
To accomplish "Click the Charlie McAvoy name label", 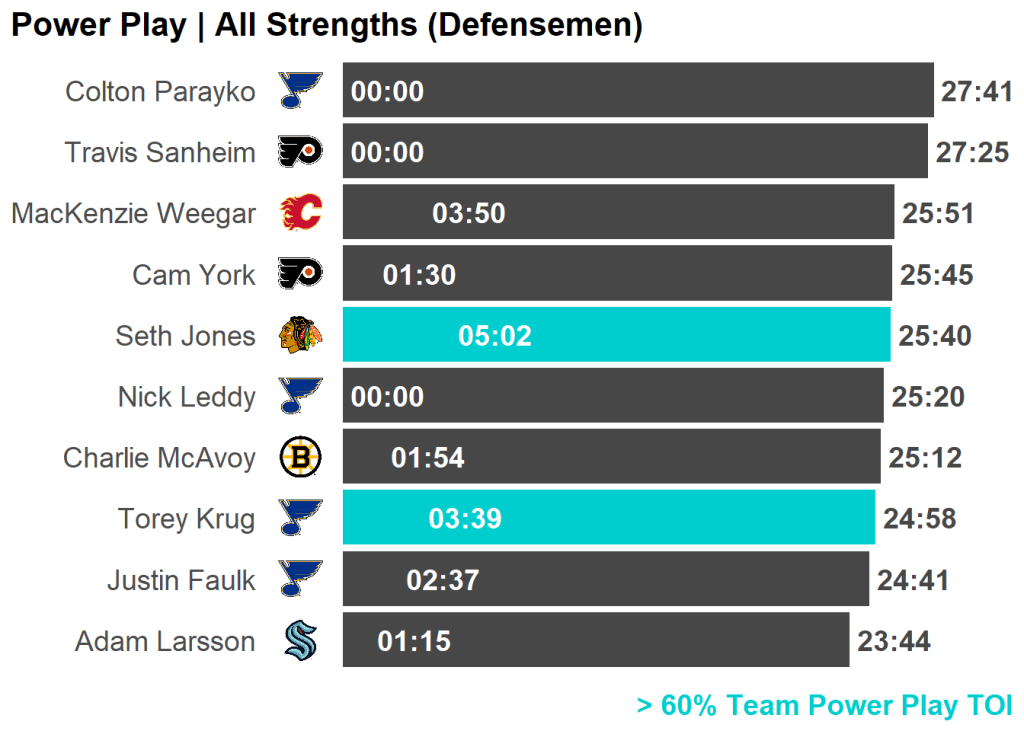I will point(159,458).
